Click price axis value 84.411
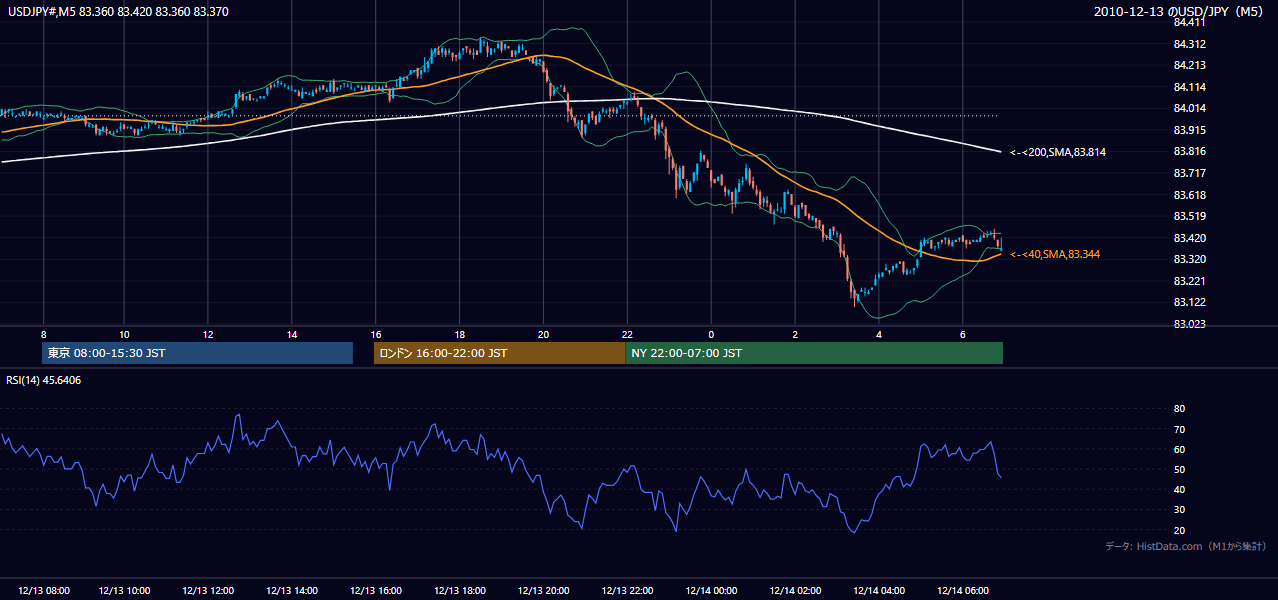Viewport: 1278px width, 600px height. 1190,22
